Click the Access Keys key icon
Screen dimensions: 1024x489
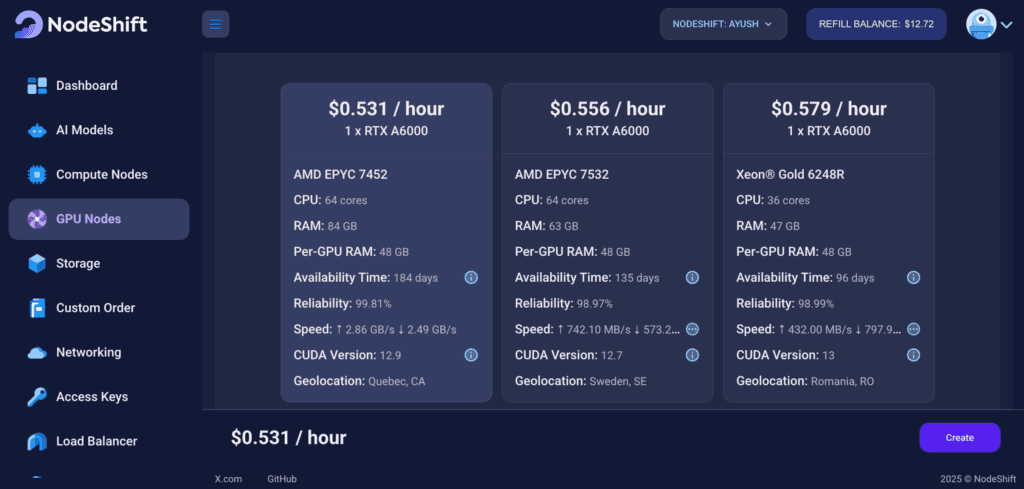point(37,397)
